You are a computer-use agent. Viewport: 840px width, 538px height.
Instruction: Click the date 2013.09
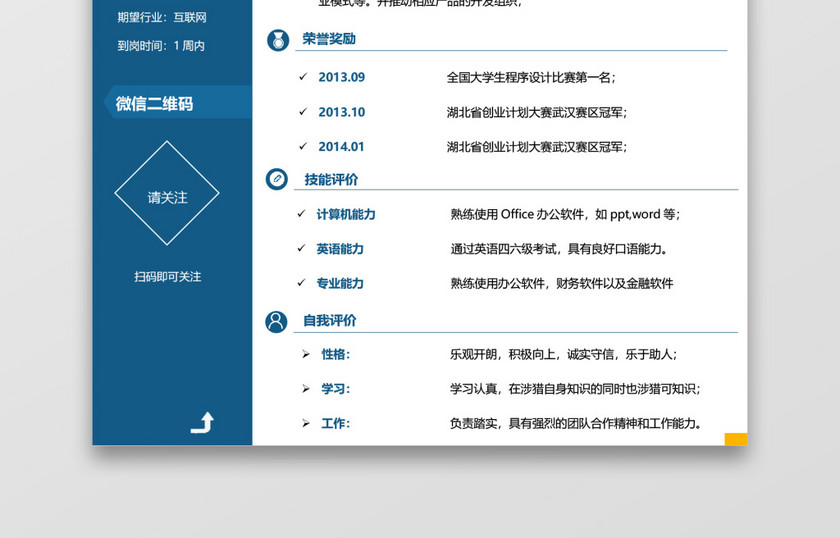pyautogui.click(x=342, y=77)
